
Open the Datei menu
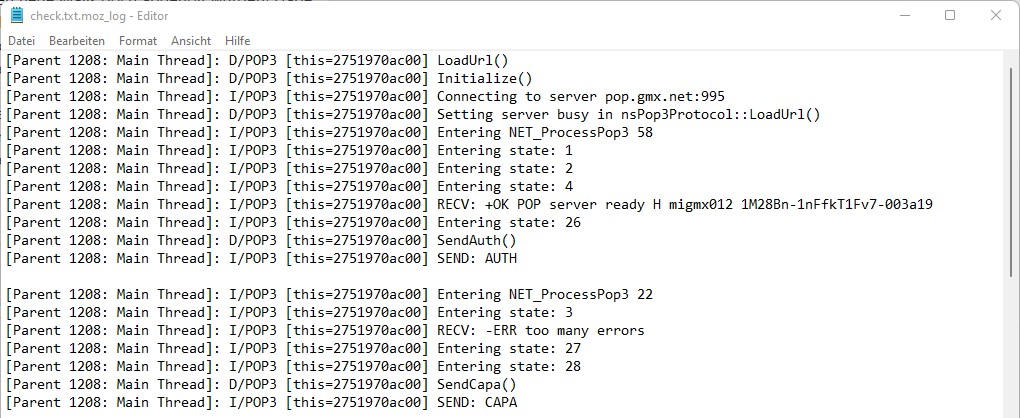pyautogui.click(x=21, y=41)
